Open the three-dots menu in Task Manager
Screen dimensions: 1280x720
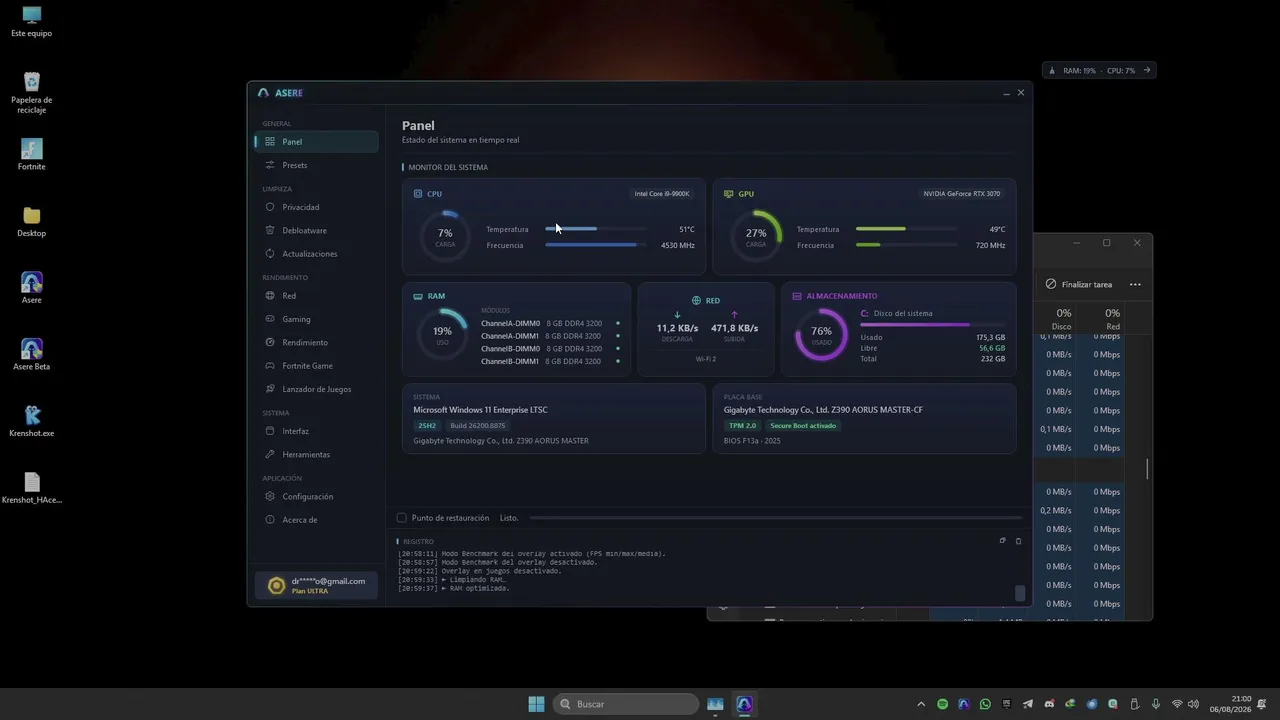click(x=1135, y=284)
